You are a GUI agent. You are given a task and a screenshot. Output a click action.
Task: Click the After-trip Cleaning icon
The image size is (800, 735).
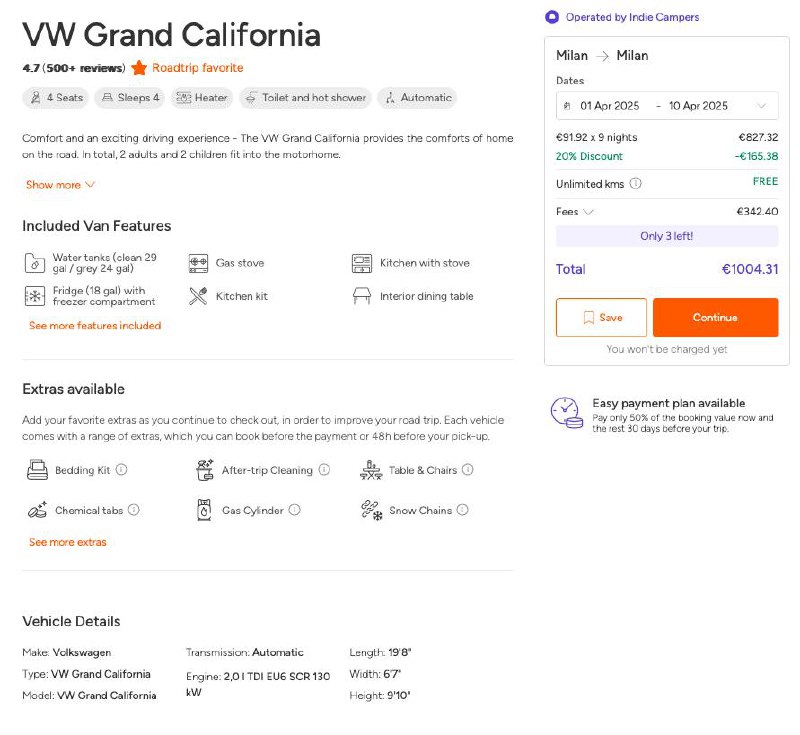point(205,470)
